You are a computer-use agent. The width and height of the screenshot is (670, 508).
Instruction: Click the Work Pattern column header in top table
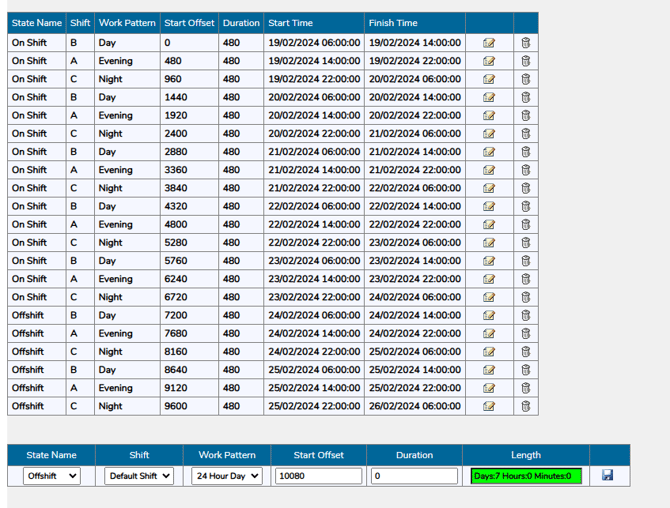coord(127,23)
